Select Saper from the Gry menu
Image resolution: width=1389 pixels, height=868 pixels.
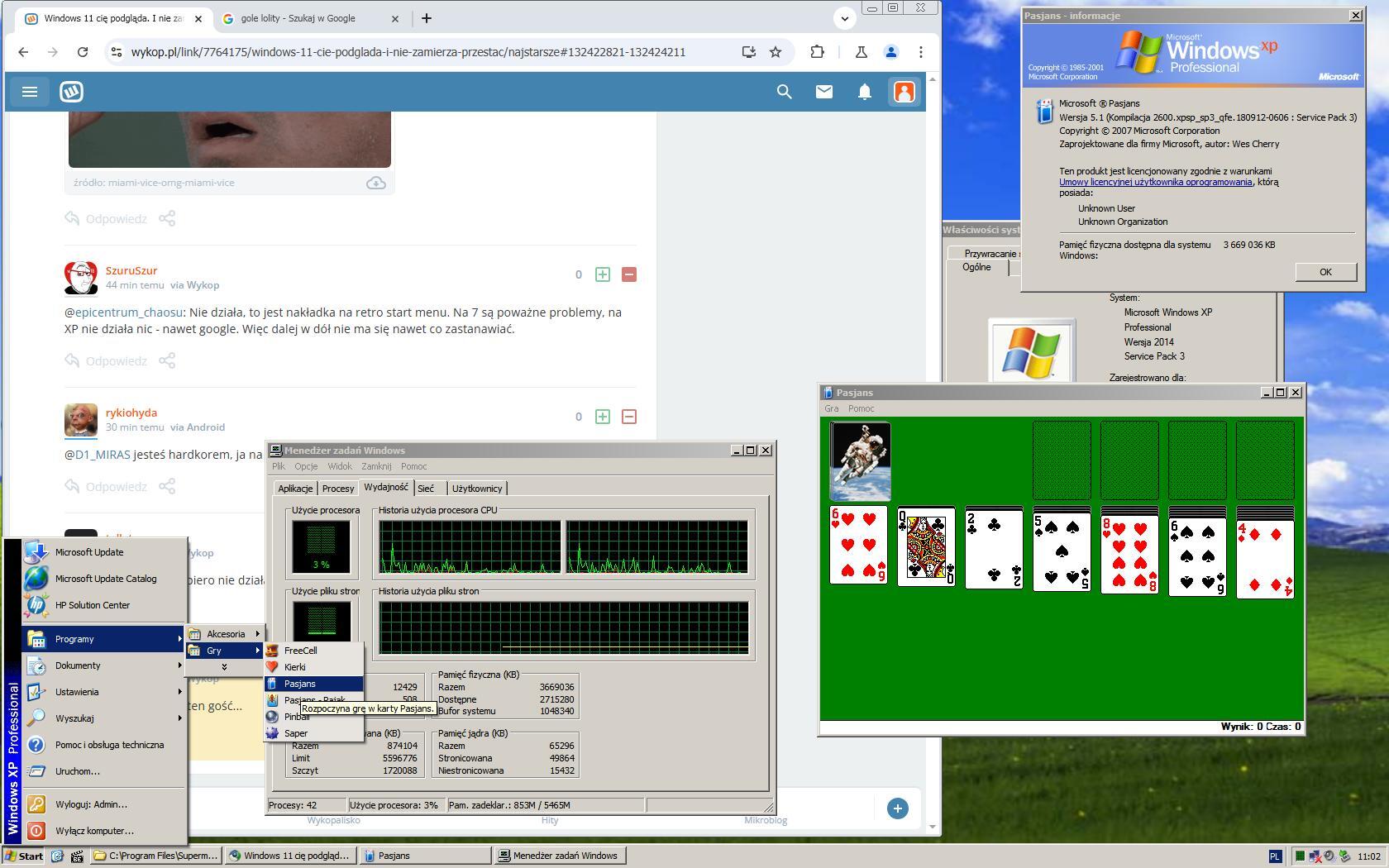pyautogui.click(x=296, y=733)
